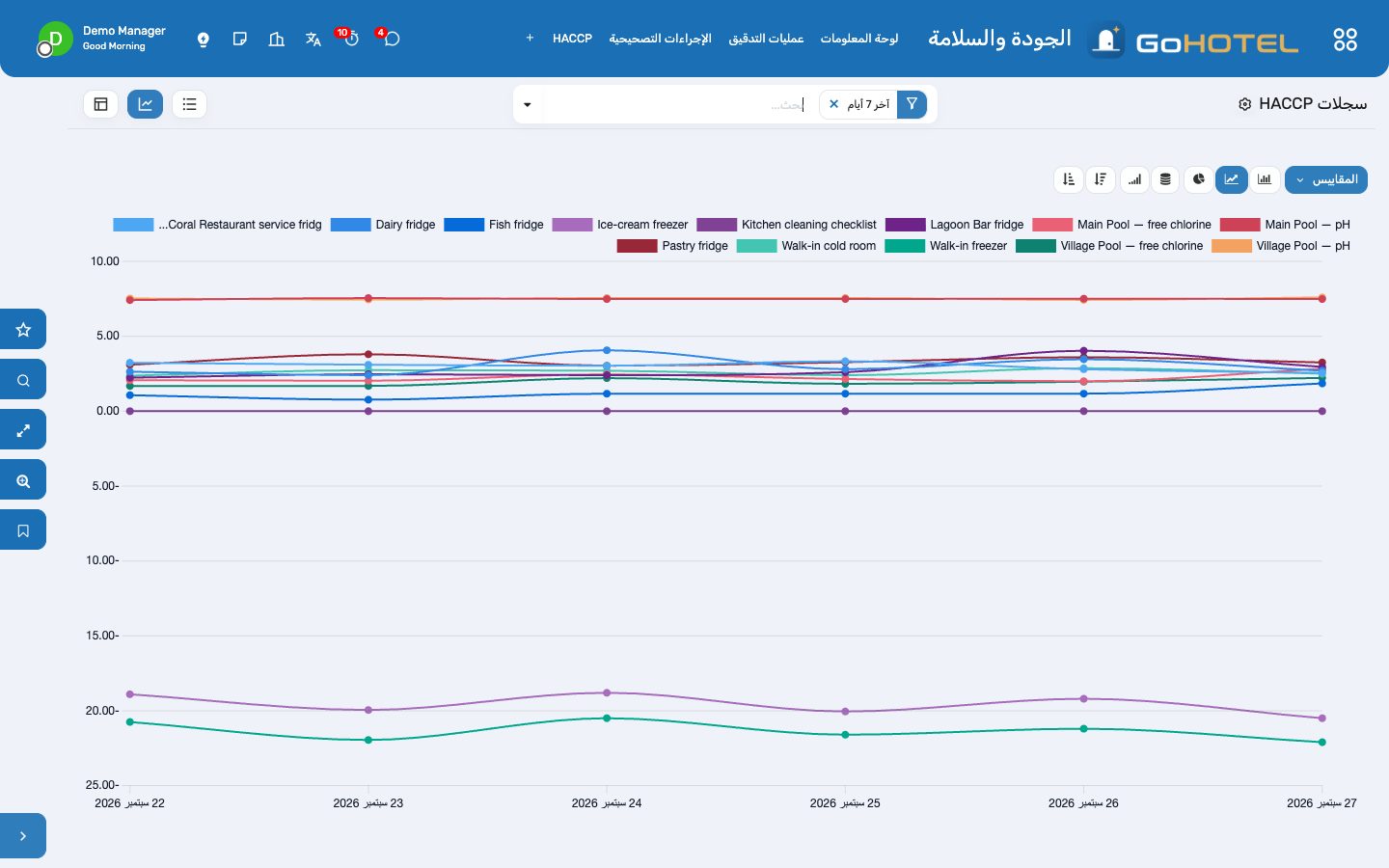
Task: Switch to pivot table view
Action: pyautogui.click(x=100, y=104)
